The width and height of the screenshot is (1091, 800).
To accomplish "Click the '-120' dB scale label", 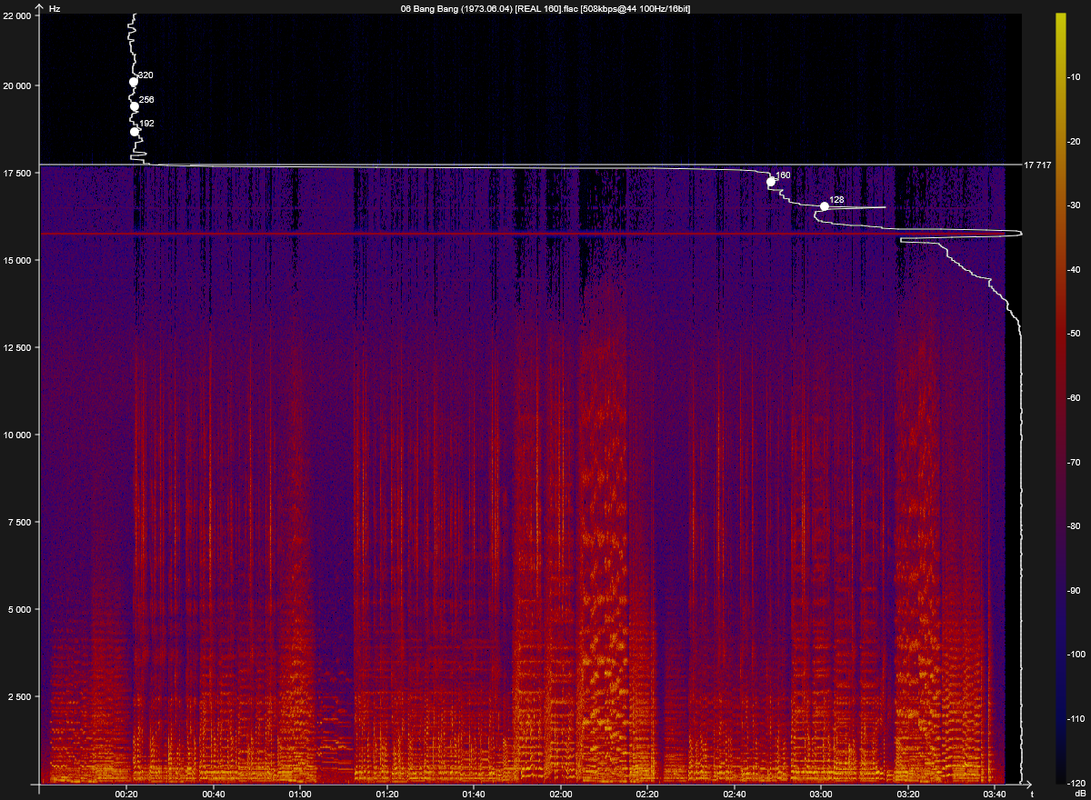I will pos(1076,783).
